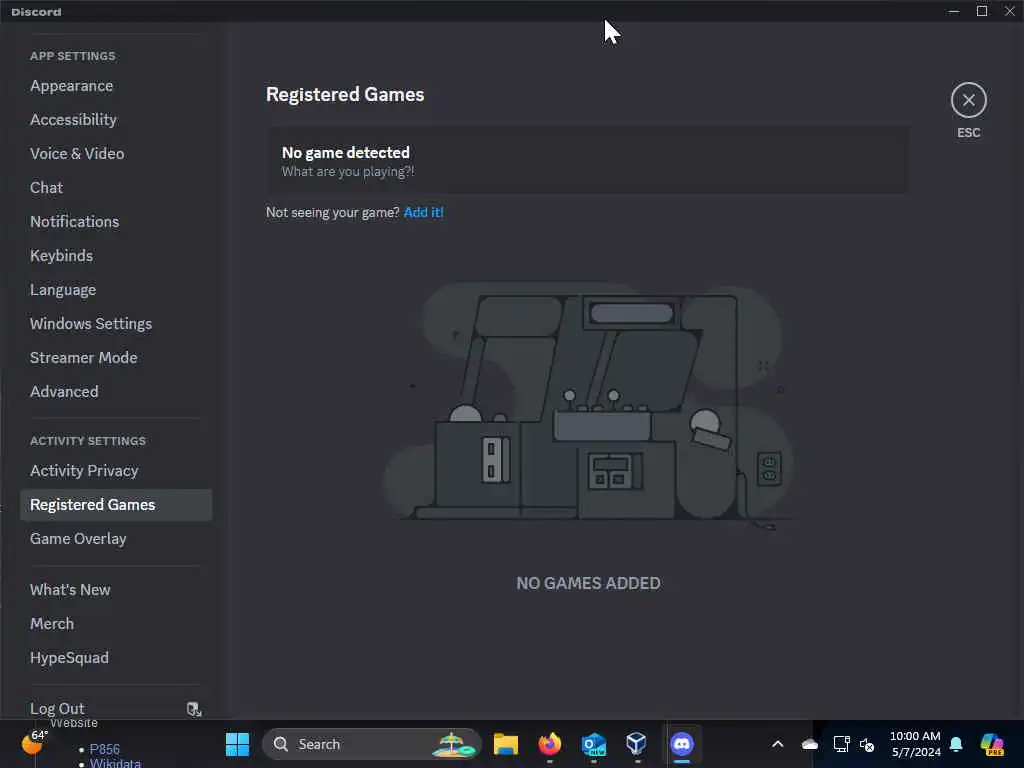1024x768 pixels.
Task: Select Registered Games sidebar item
Action: coord(116,505)
